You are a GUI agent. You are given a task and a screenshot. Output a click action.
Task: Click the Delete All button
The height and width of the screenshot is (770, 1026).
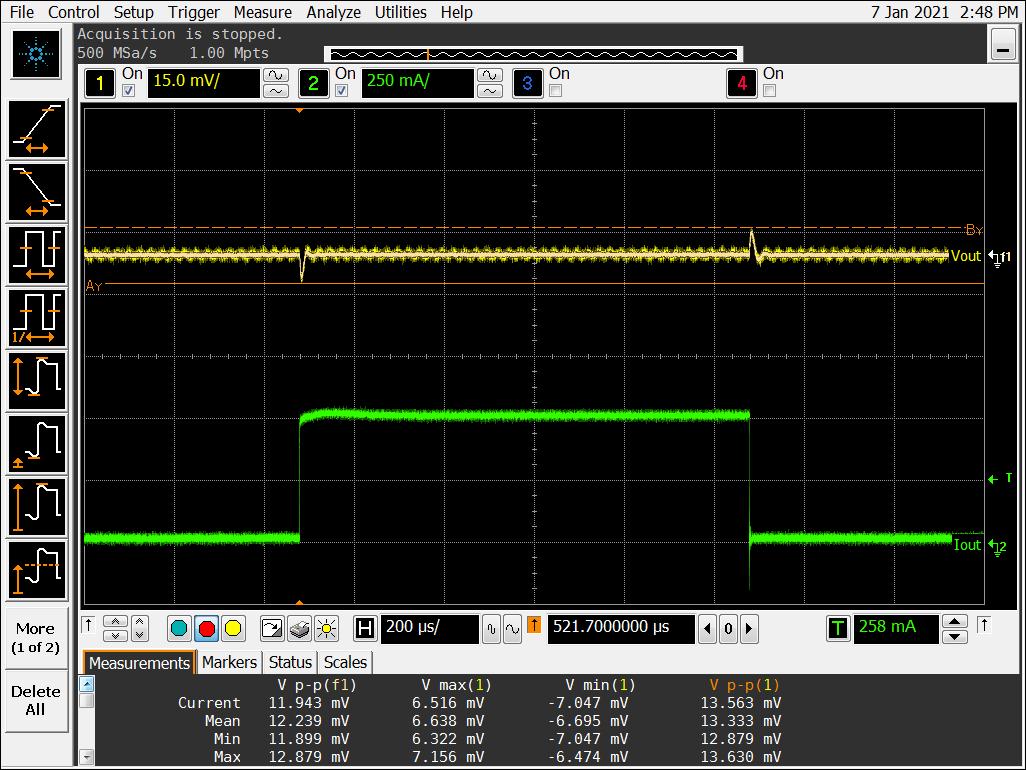pyautogui.click(x=35, y=701)
